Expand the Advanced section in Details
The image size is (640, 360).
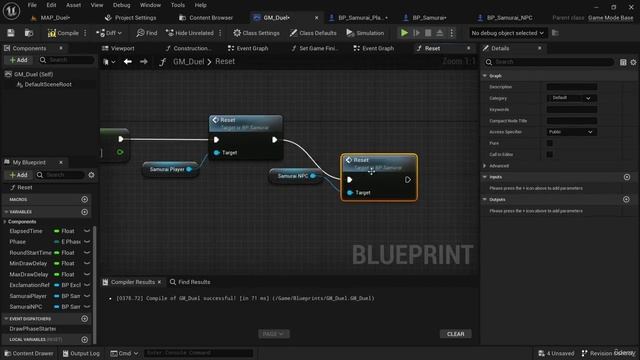pos(485,166)
